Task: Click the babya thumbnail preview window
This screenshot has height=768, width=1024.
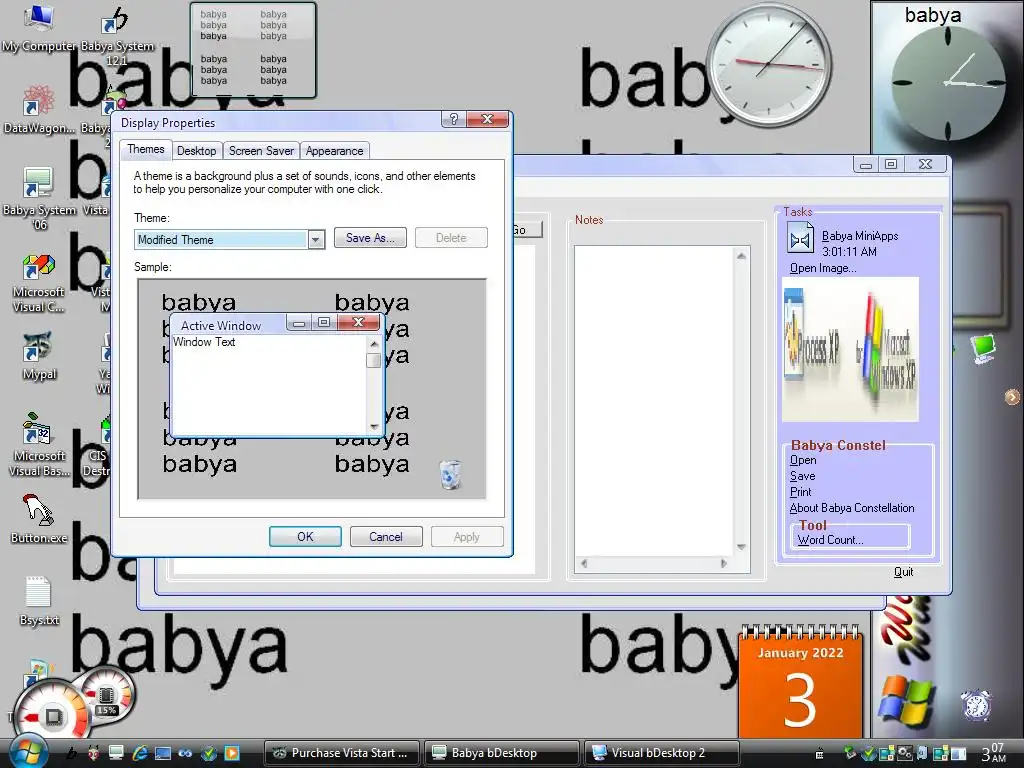Action: click(x=253, y=50)
